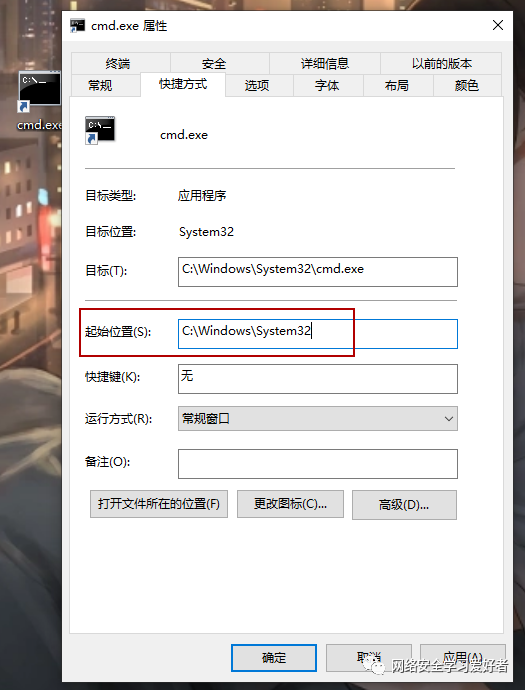Open the 高级 settings button

(404, 505)
